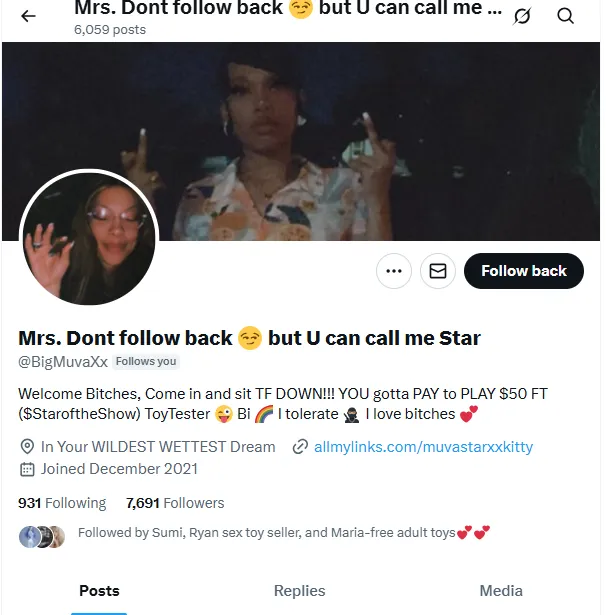Viewport: 606px width, 615px height.
Task: Click the mutual follower avatars cluster
Action: 42,536
